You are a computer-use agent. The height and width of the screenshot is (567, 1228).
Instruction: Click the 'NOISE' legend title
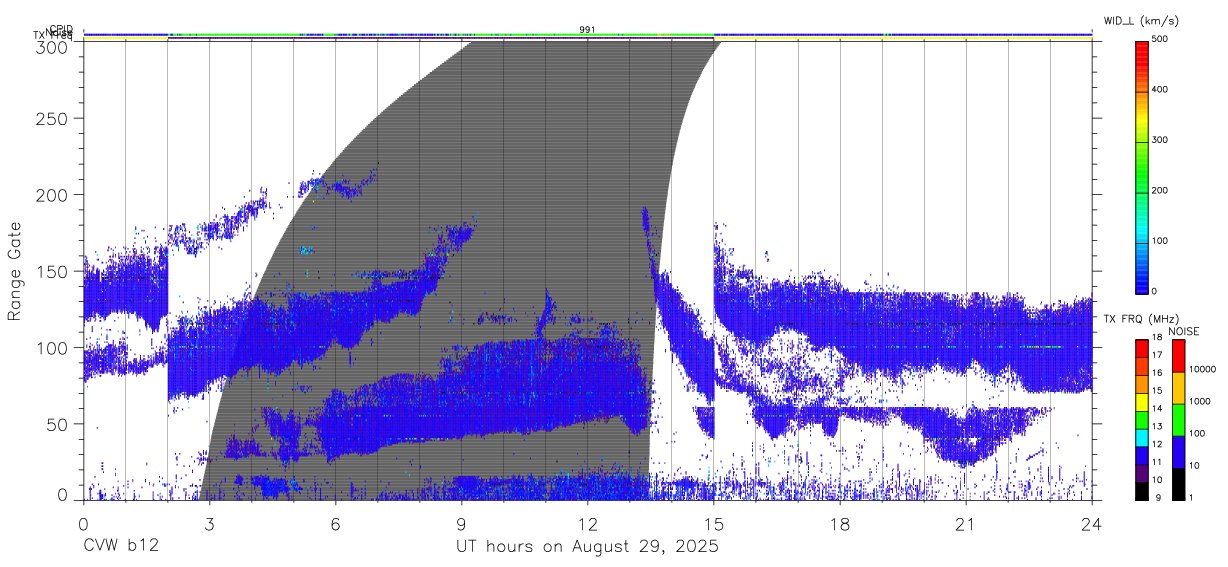point(1183,331)
